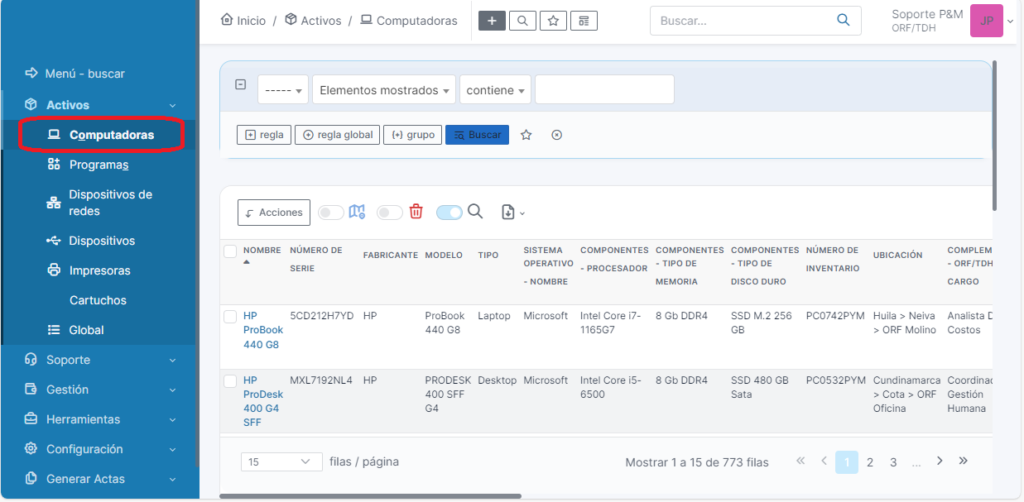Open Dispositivos de redes in the sidebar
Screen dimensions: 1024x502
pyautogui.click(x=110, y=203)
